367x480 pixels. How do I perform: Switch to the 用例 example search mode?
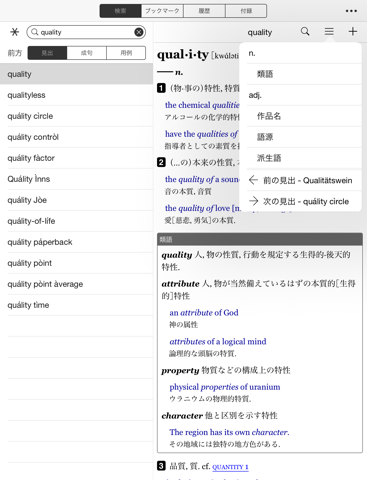tap(126, 53)
